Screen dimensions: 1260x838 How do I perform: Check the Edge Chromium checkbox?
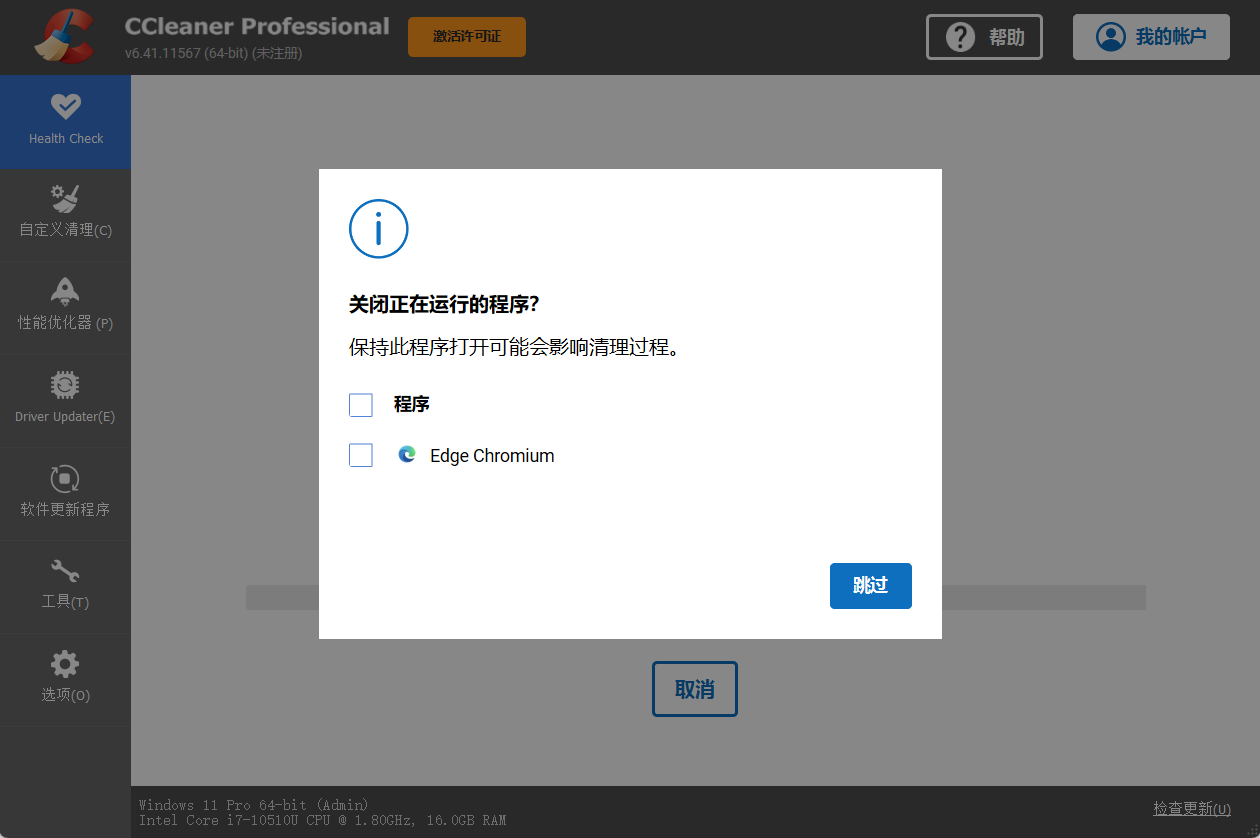[x=361, y=455]
